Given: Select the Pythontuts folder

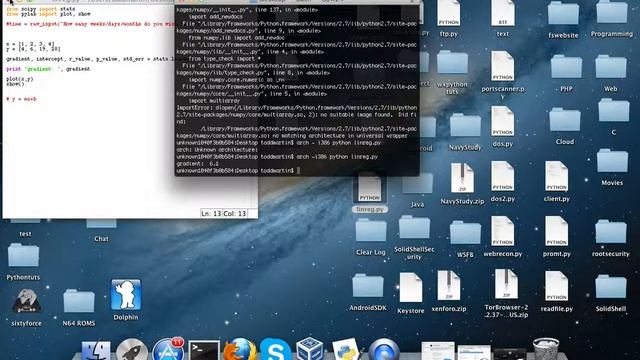Looking at the screenshot, I should (23, 256).
